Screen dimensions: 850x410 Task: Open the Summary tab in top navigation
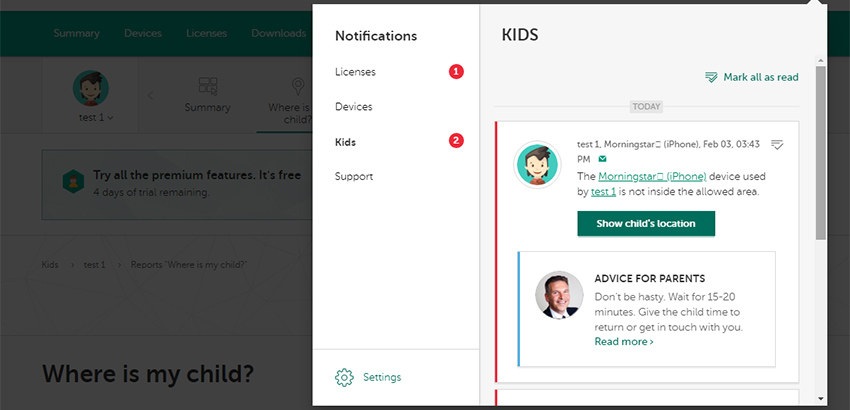point(76,33)
